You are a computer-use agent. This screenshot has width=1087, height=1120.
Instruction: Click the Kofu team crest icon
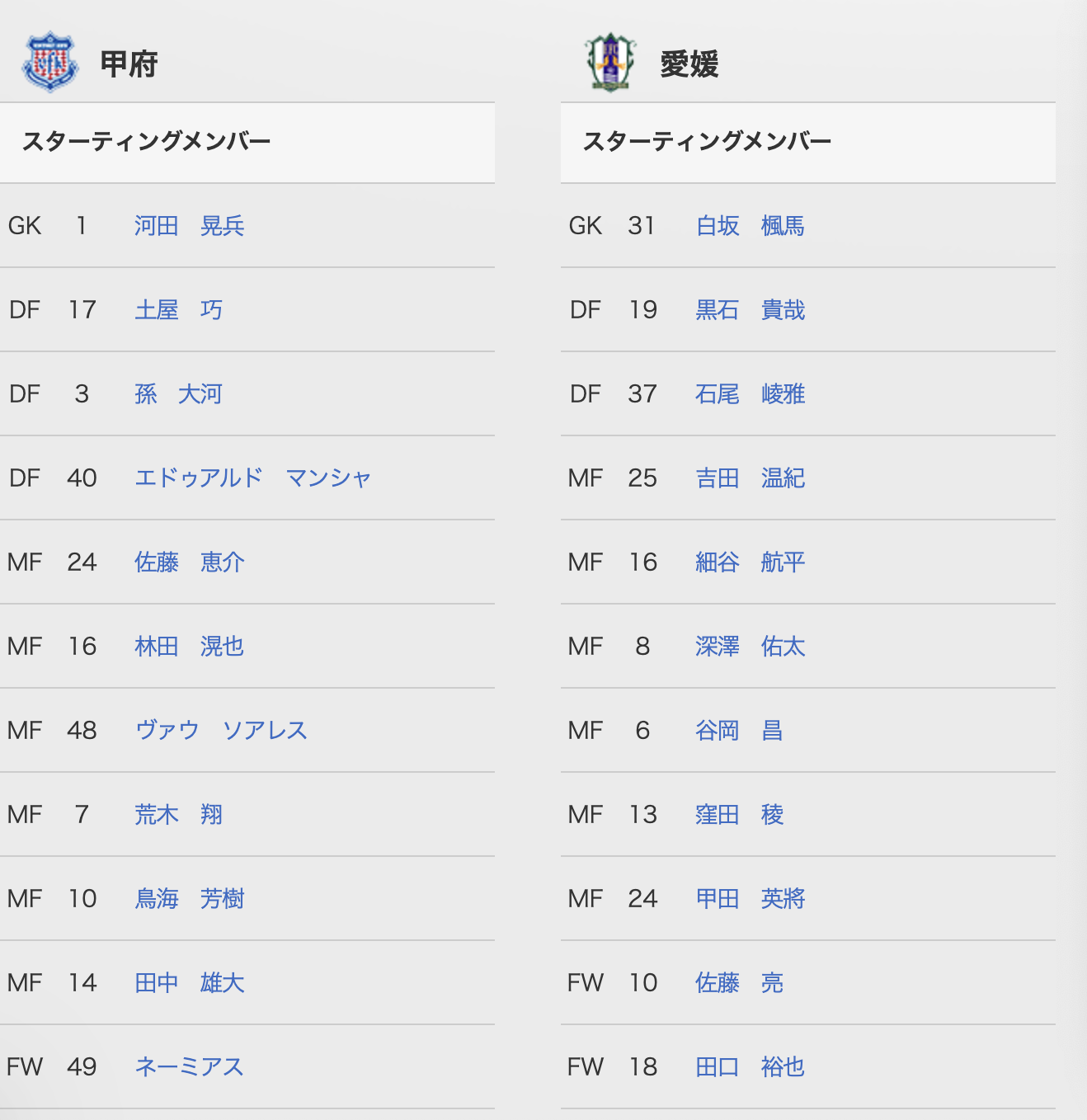coord(50,62)
